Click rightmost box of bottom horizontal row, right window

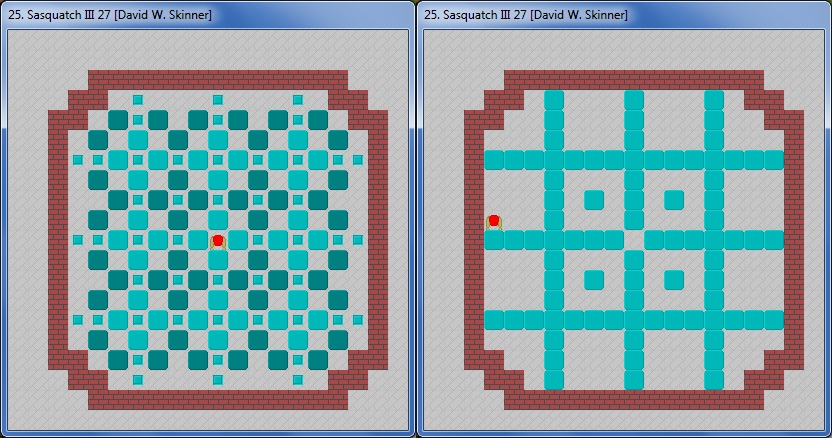pyautogui.click(x=774, y=320)
